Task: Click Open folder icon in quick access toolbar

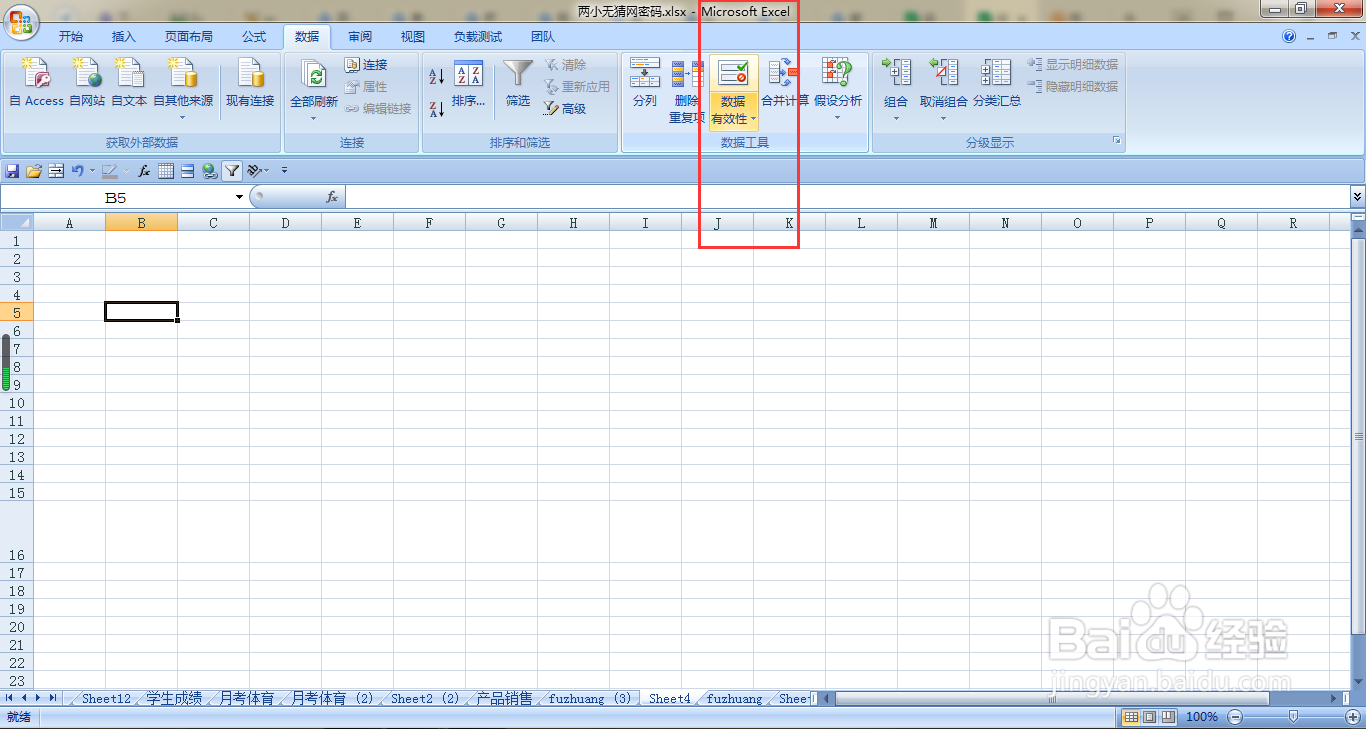Action: pyautogui.click(x=34, y=171)
